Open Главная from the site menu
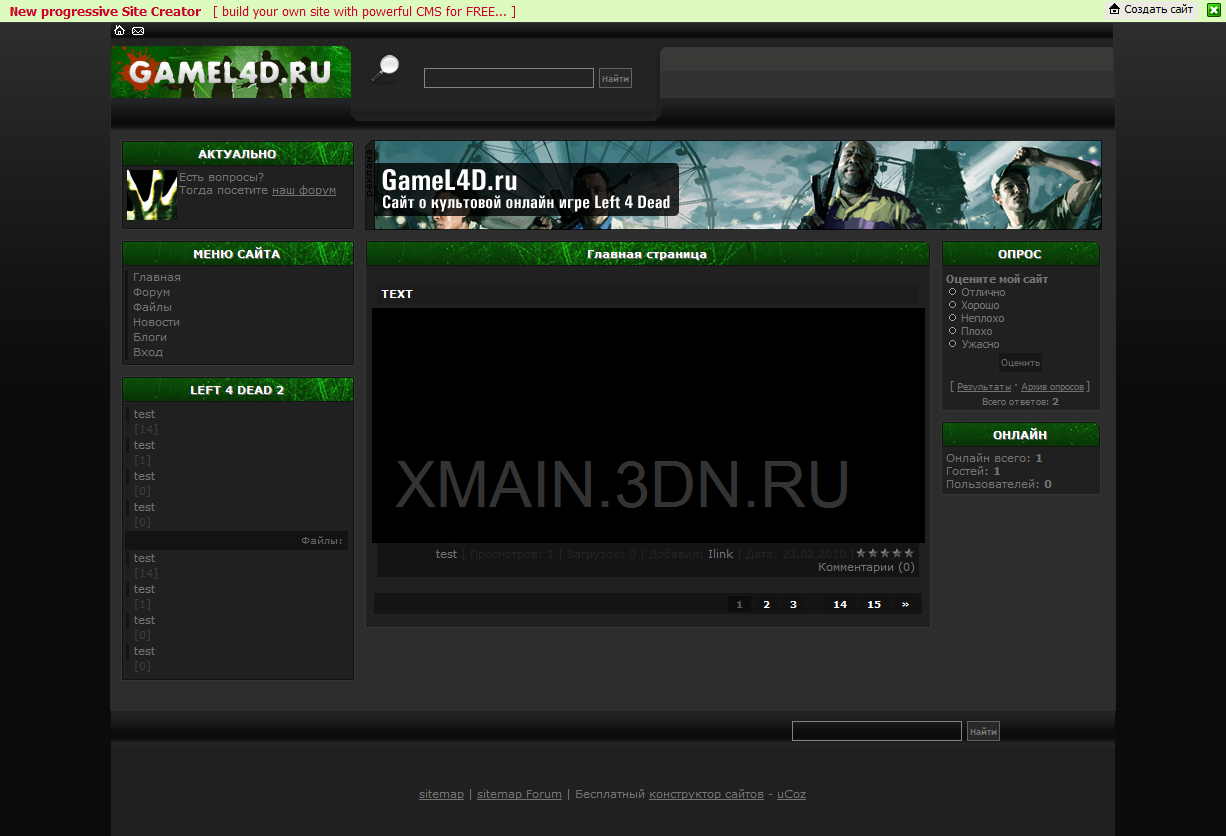This screenshot has height=836, width=1226. (x=157, y=277)
